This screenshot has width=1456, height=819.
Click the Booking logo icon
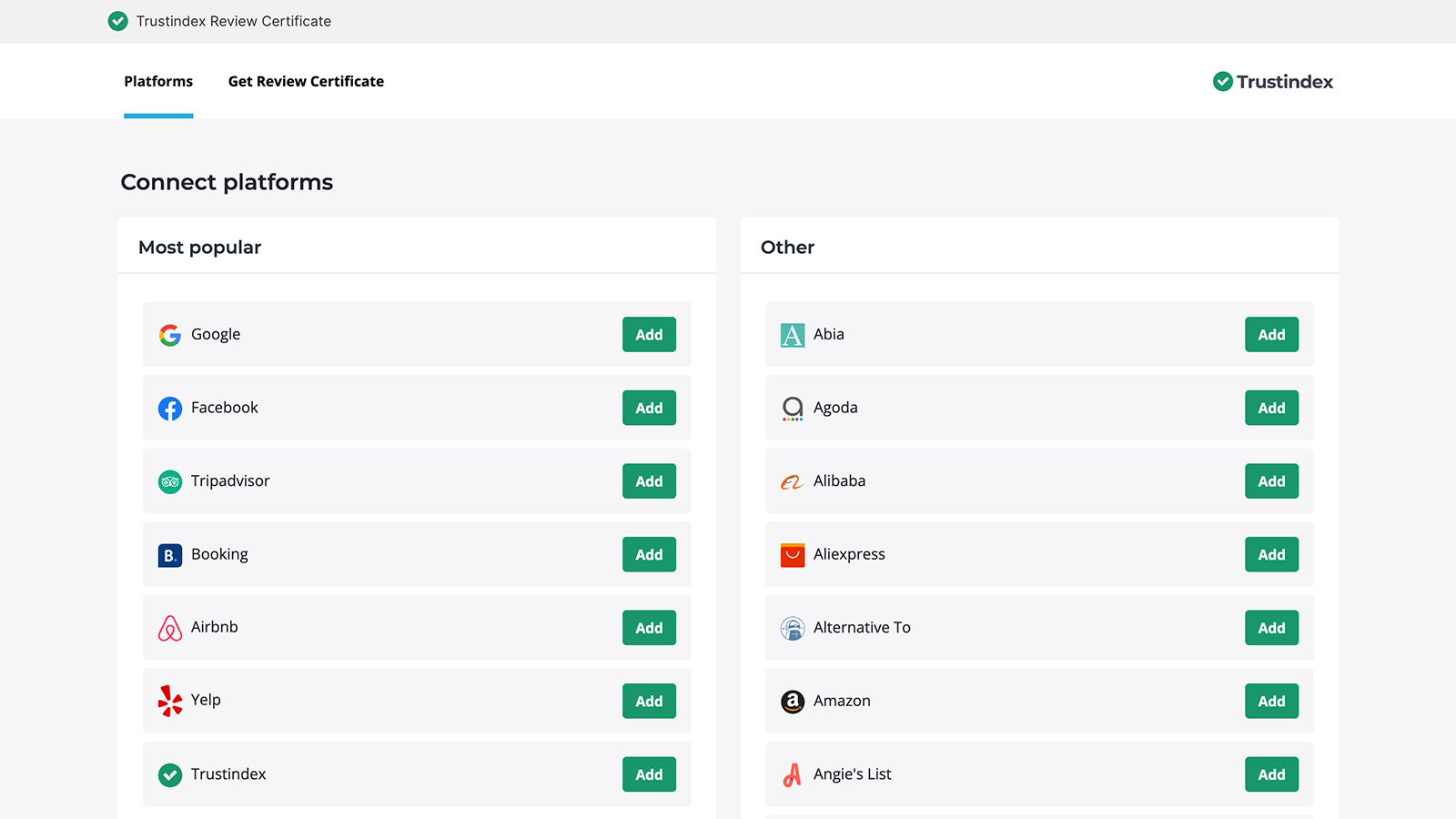[170, 555]
